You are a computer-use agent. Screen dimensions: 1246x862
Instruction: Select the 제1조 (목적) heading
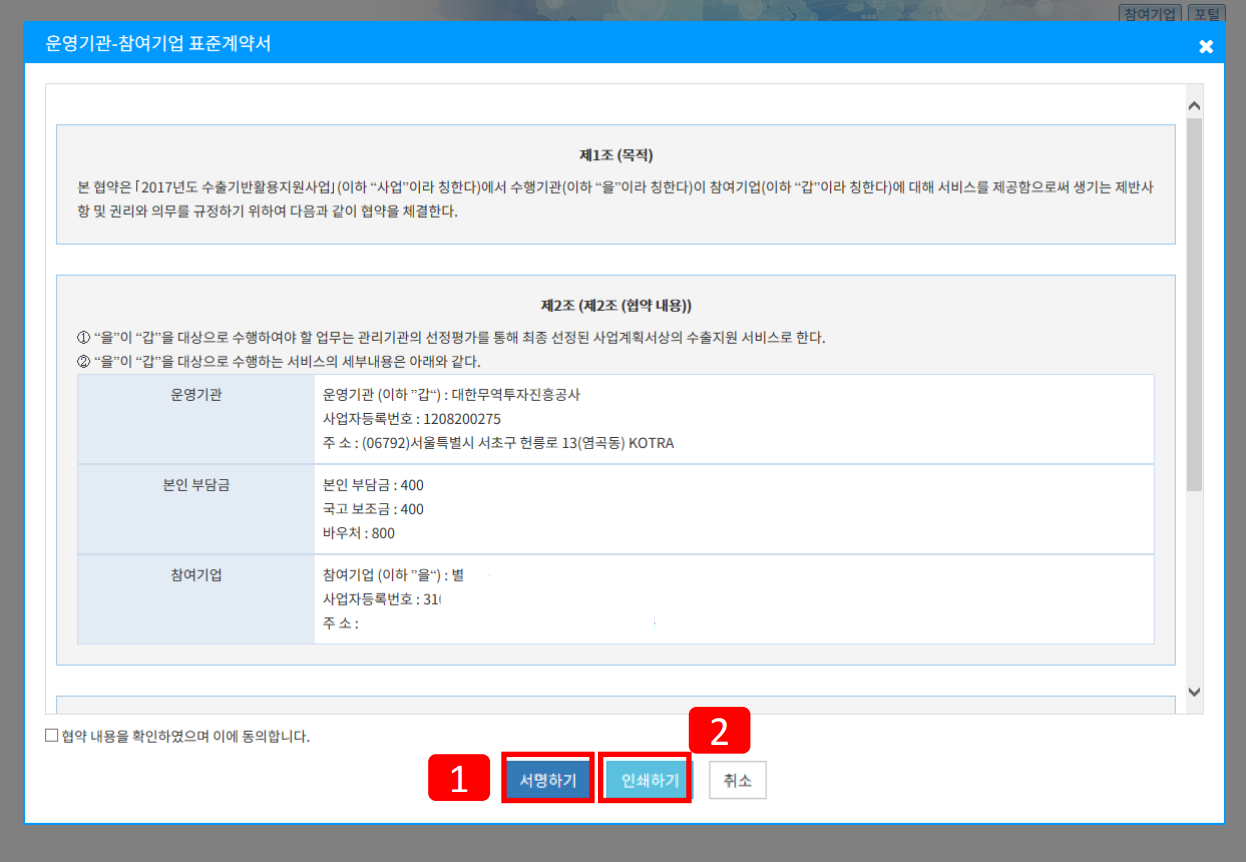click(x=616, y=155)
